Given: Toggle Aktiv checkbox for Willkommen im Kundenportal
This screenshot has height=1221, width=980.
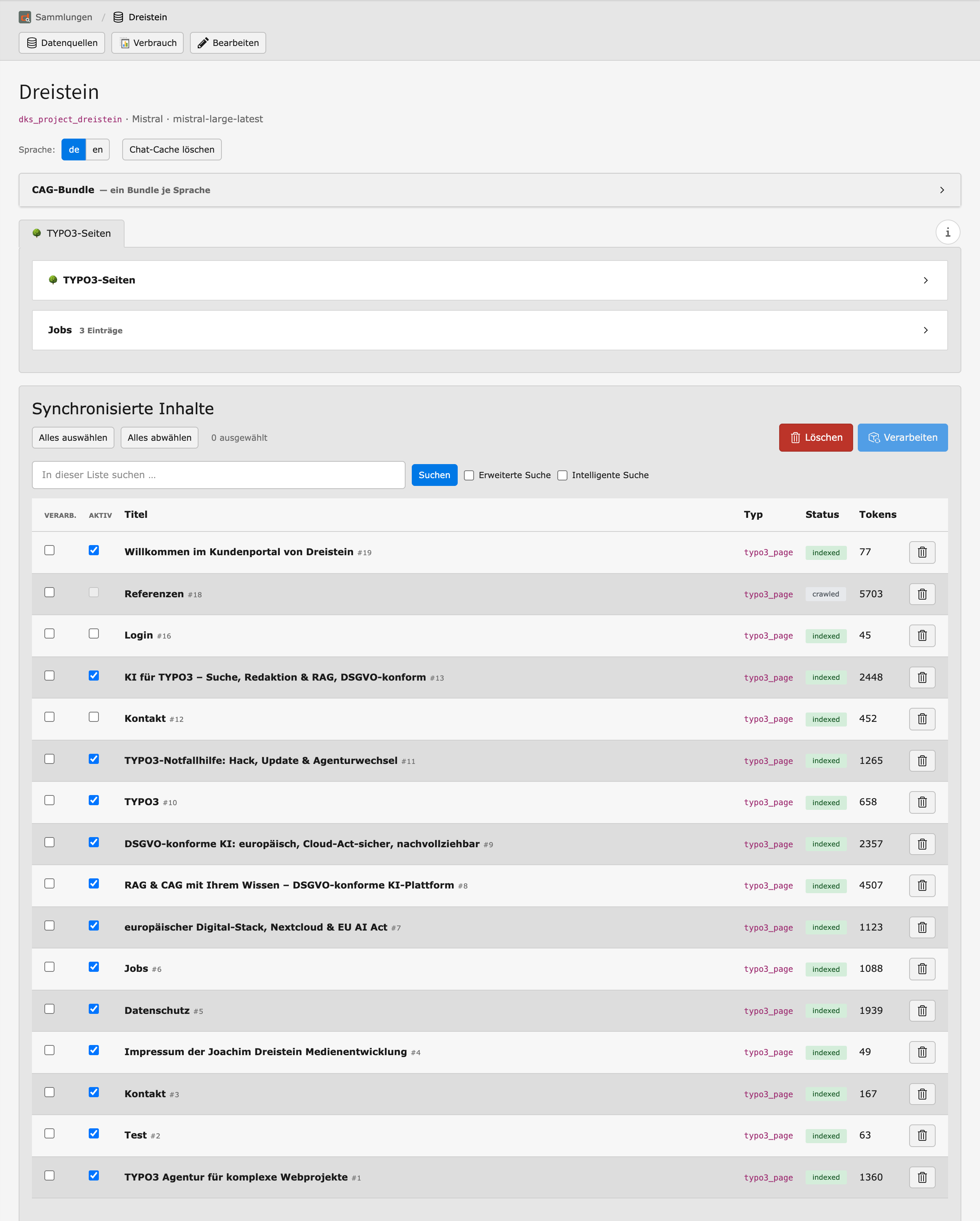Looking at the screenshot, I should pos(94,551).
